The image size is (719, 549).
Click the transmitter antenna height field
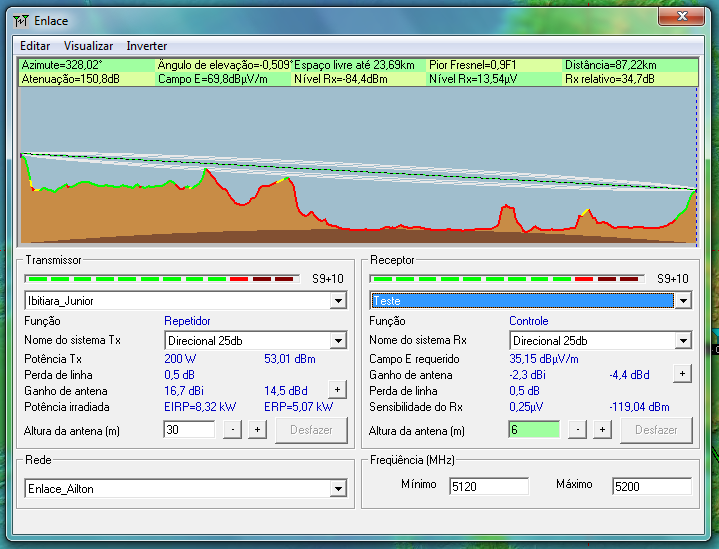(188, 430)
